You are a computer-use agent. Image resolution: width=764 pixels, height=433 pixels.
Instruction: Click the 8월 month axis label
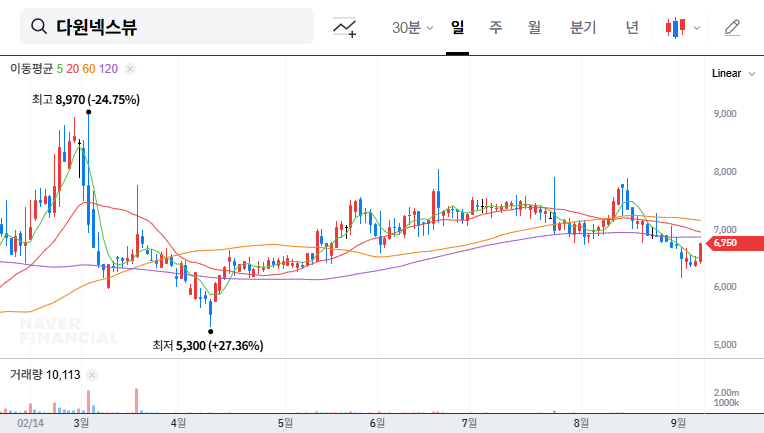coord(581,423)
